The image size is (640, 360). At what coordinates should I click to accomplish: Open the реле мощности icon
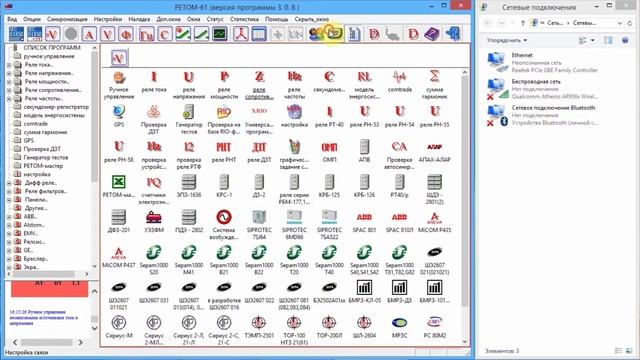coord(224,85)
